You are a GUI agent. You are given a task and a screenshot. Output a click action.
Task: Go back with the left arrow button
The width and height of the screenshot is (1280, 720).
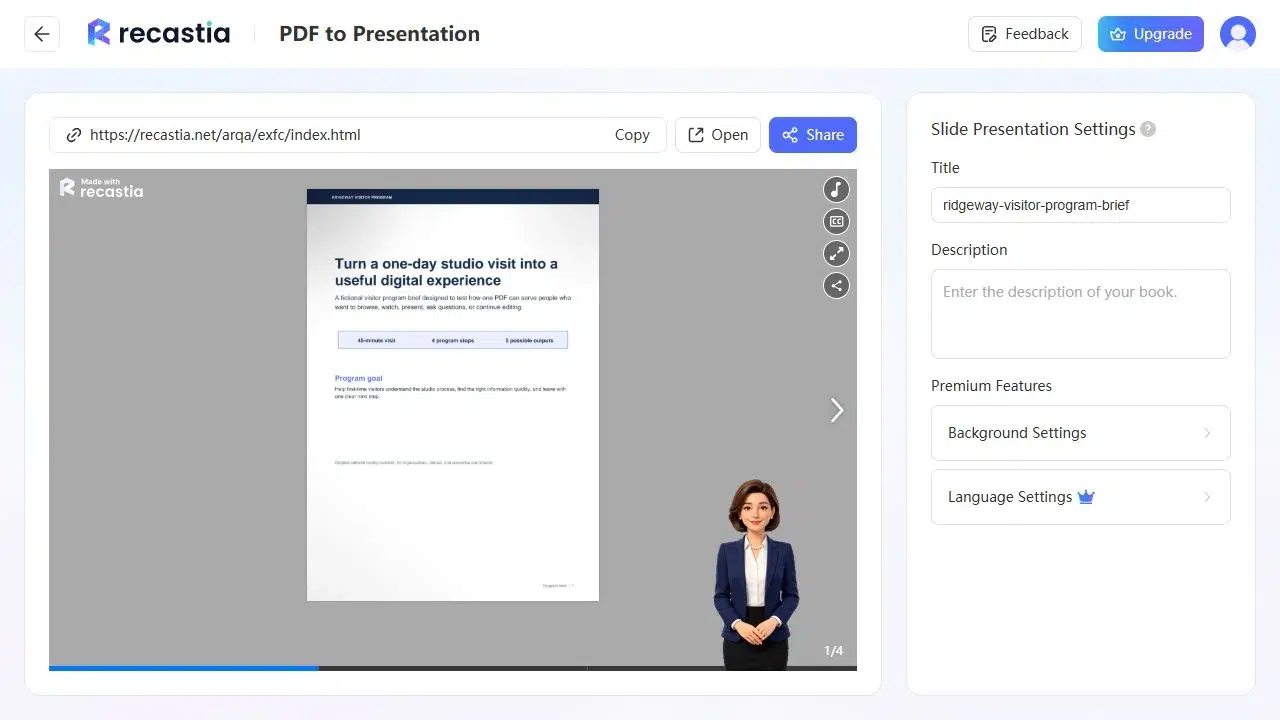coord(42,34)
